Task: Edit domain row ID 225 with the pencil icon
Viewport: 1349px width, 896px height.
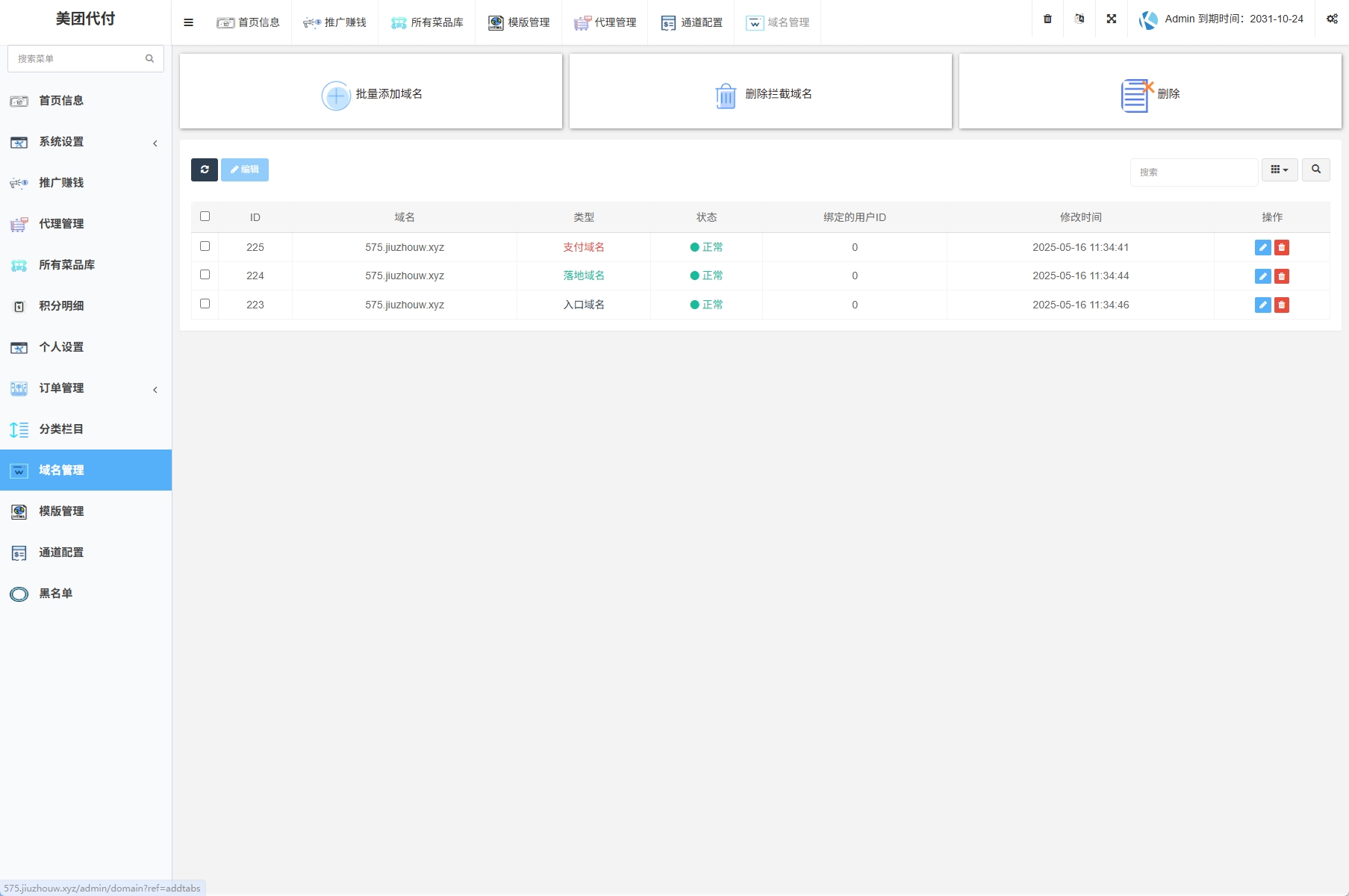Action: (x=1262, y=248)
